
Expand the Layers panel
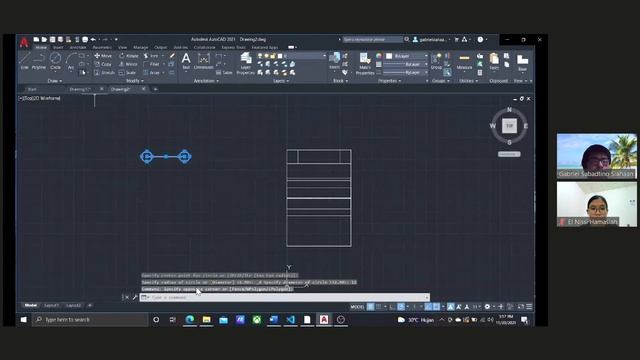coord(281,81)
